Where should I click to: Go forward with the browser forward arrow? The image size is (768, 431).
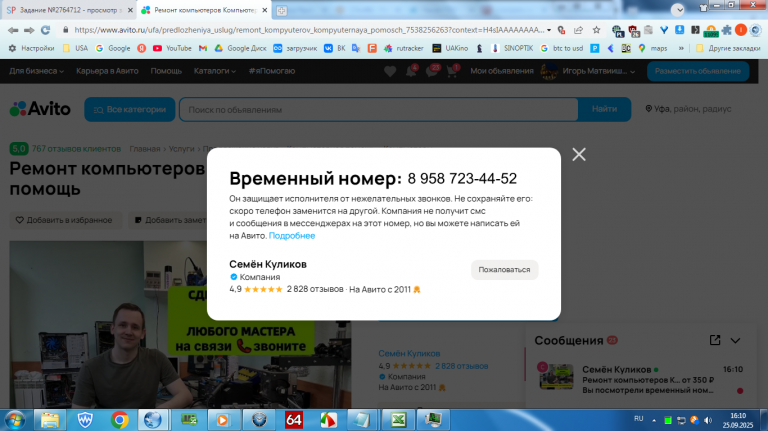pos(29,30)
